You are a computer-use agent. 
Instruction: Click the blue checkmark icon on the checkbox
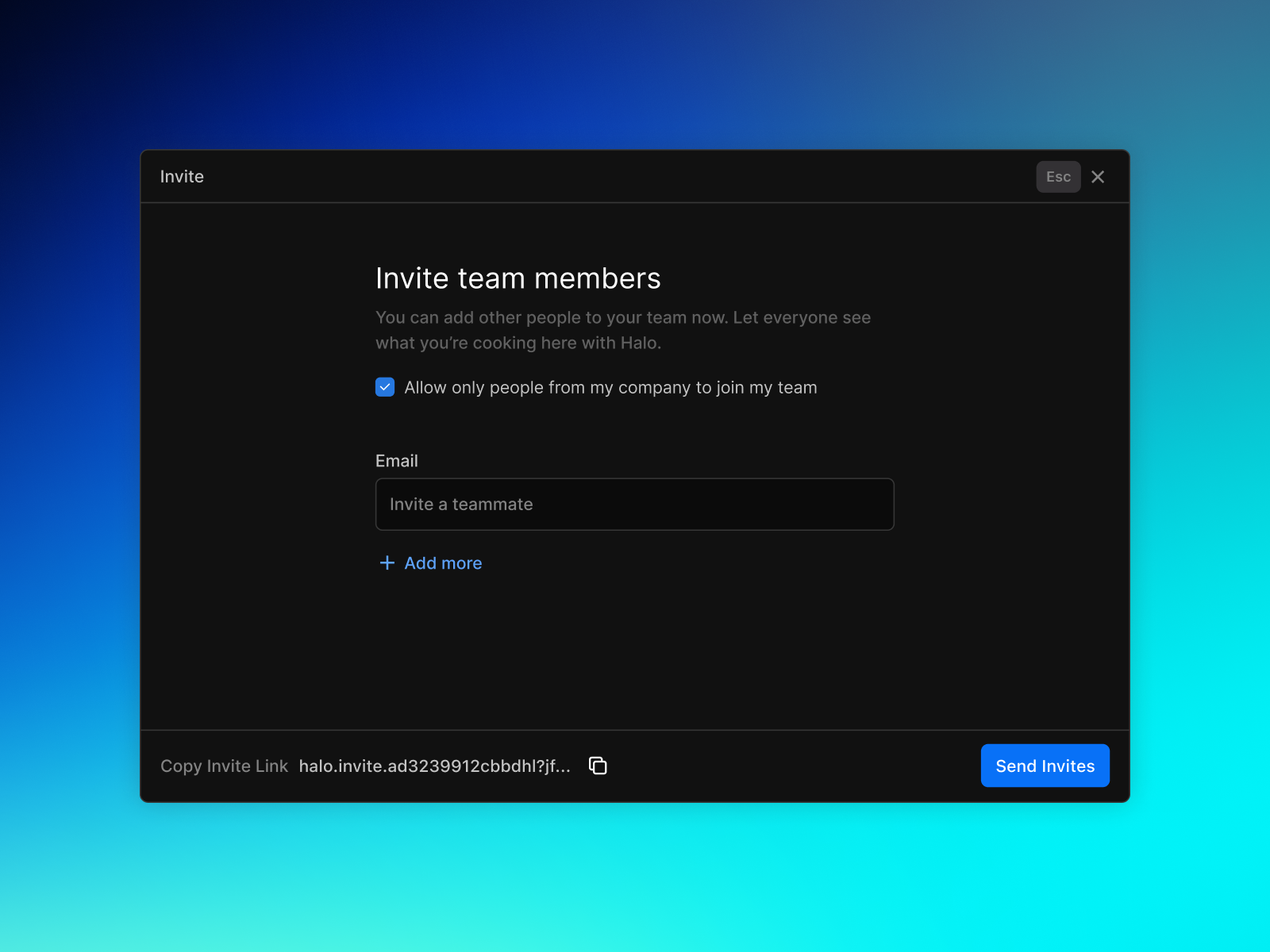tap(385, 387)
